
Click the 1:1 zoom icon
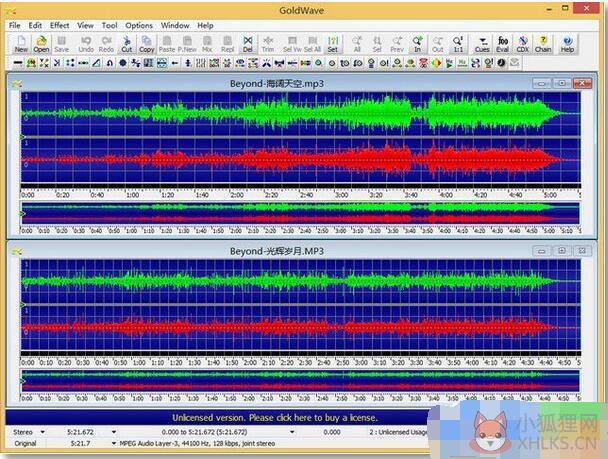(458, 44)
